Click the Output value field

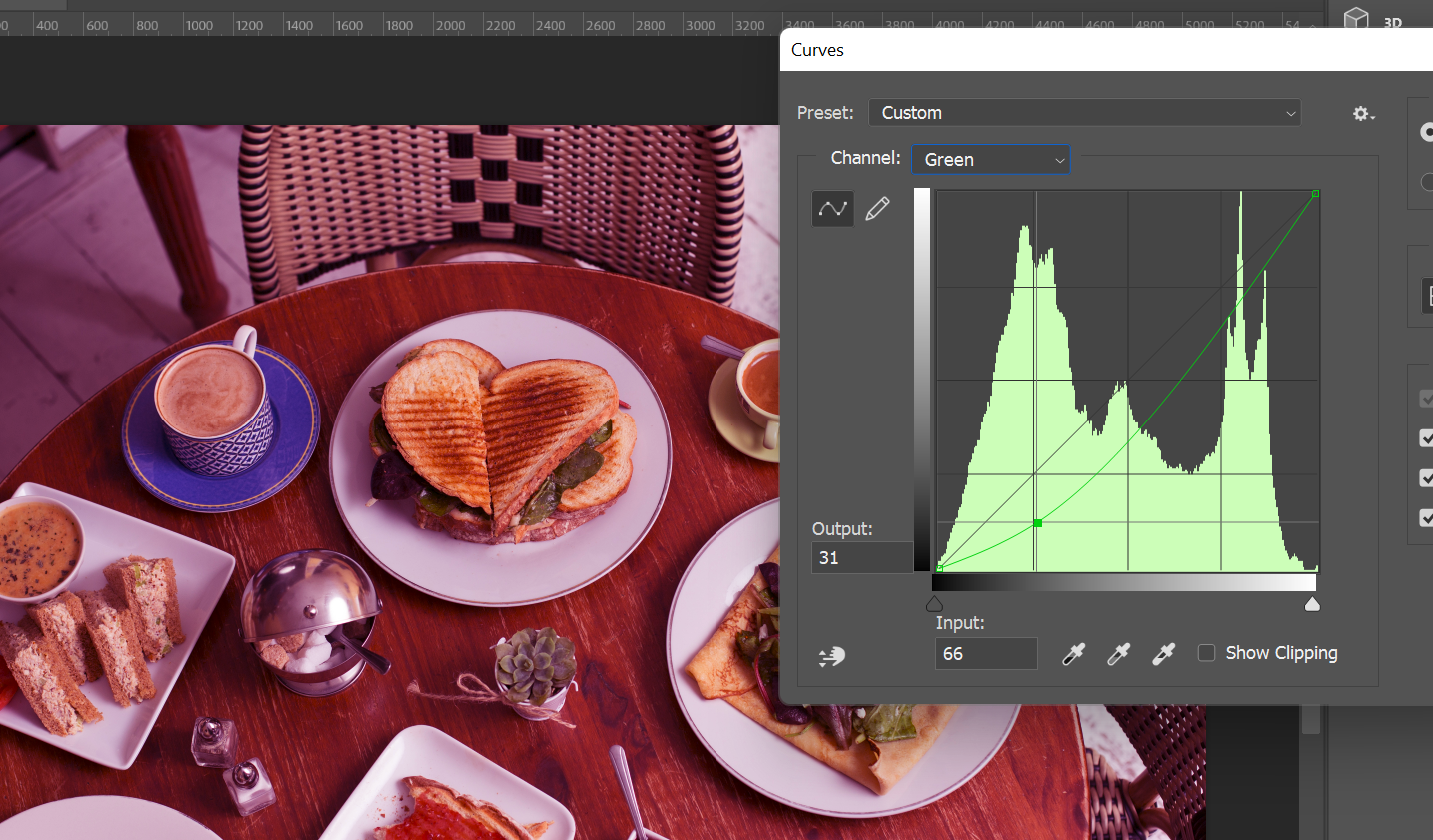(x=861, y=558)
